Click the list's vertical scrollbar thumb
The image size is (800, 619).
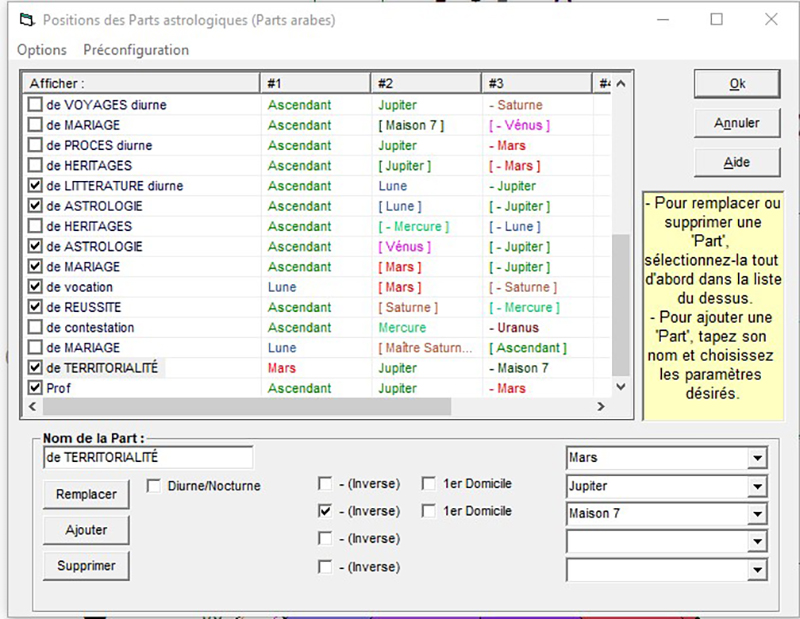pos(620,305)
